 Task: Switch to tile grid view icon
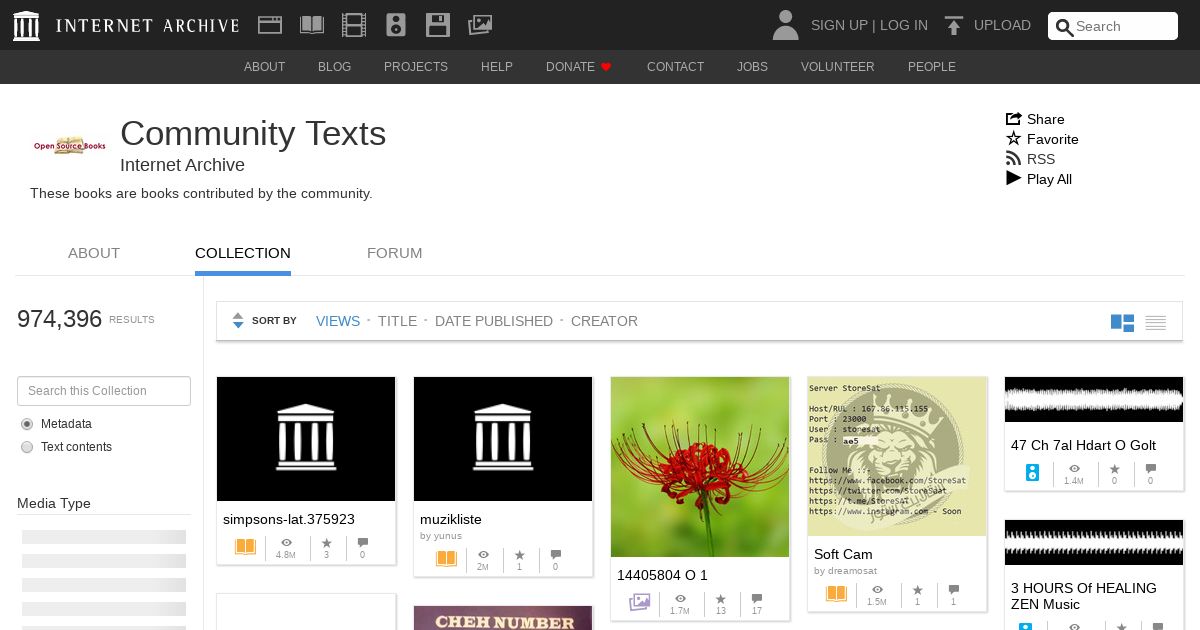[1122, 322]
